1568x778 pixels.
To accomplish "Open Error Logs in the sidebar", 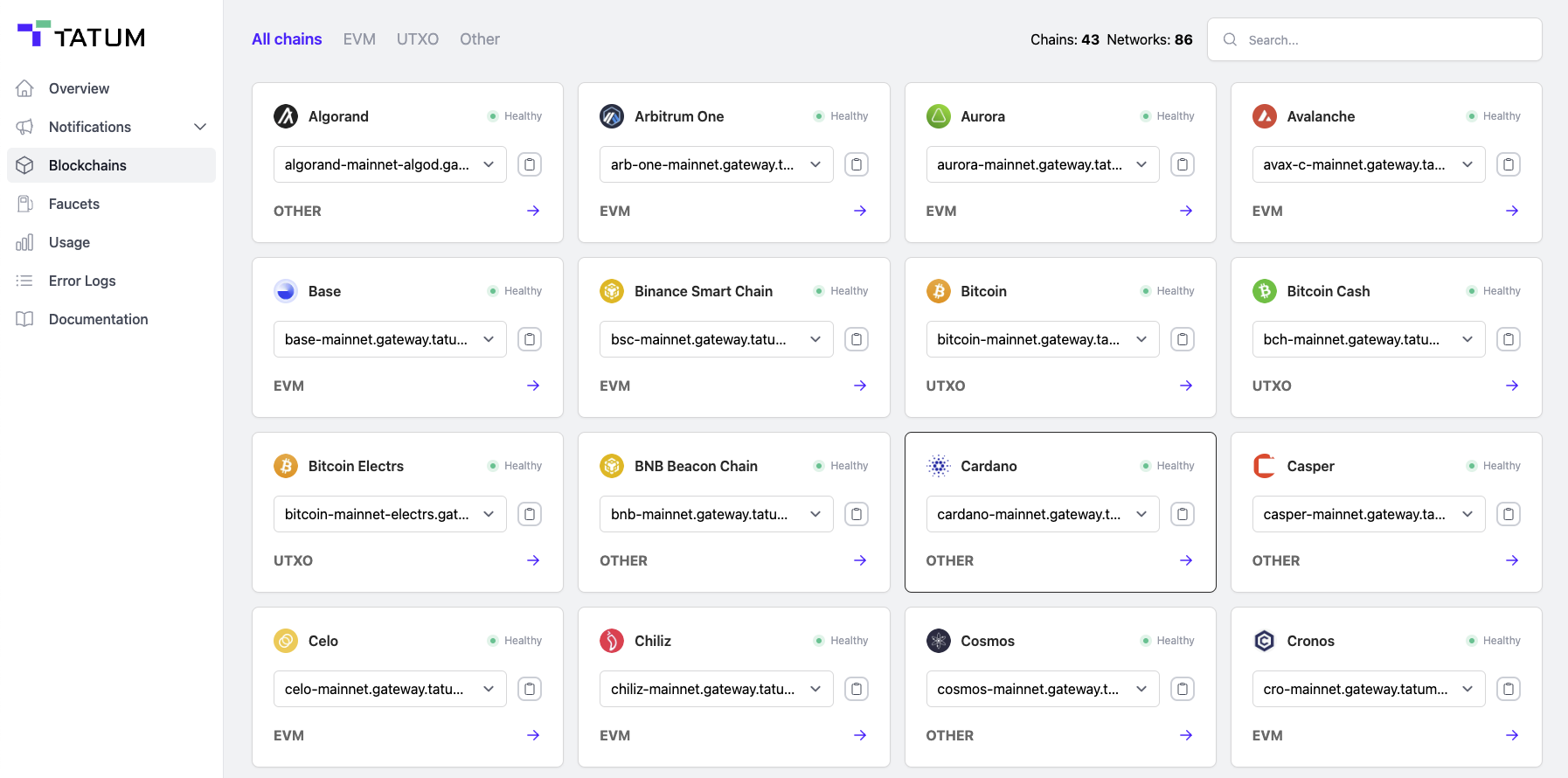I will (x=111, y=281).
